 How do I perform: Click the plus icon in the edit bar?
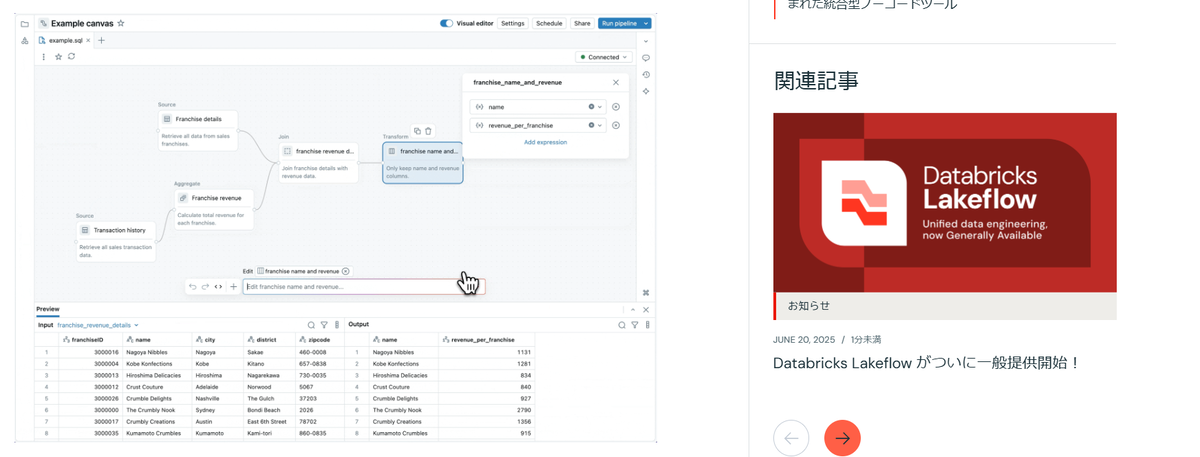point(234,287)
